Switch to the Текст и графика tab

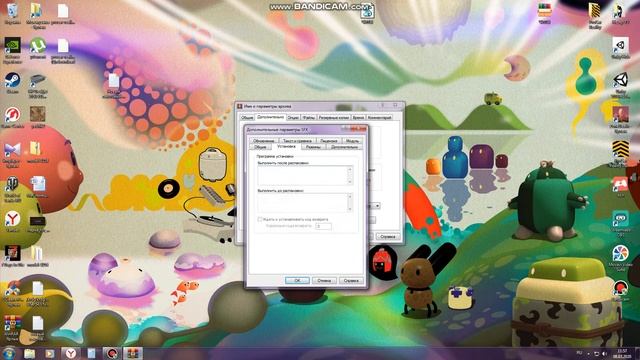click(297, 140)
